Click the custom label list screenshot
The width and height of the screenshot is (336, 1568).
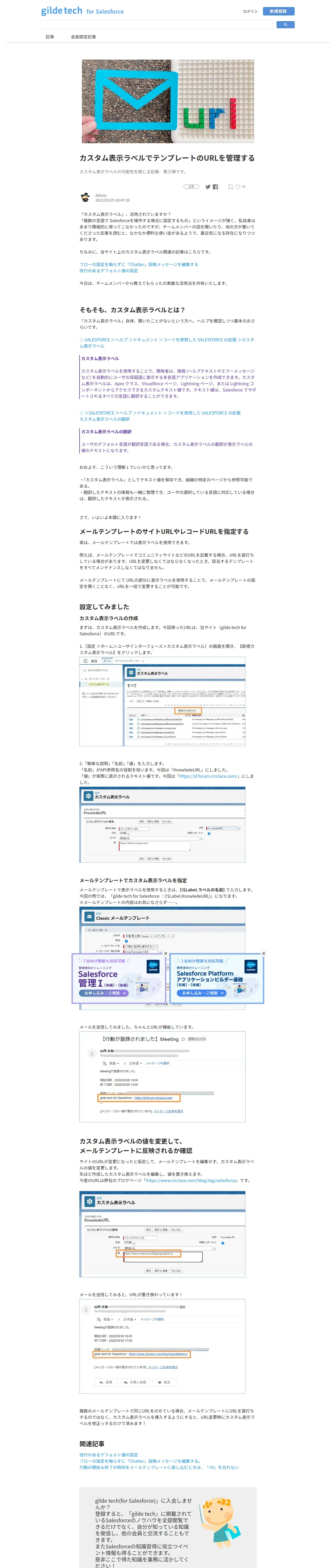[x=162, y=701]
